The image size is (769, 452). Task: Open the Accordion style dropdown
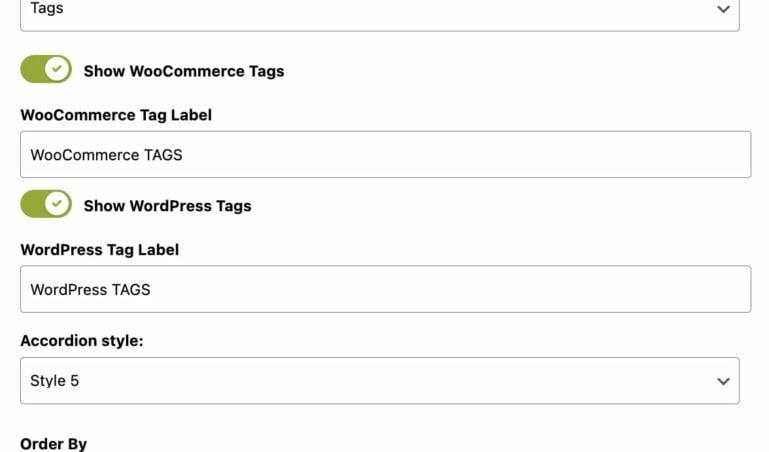[x=380, y=381]
